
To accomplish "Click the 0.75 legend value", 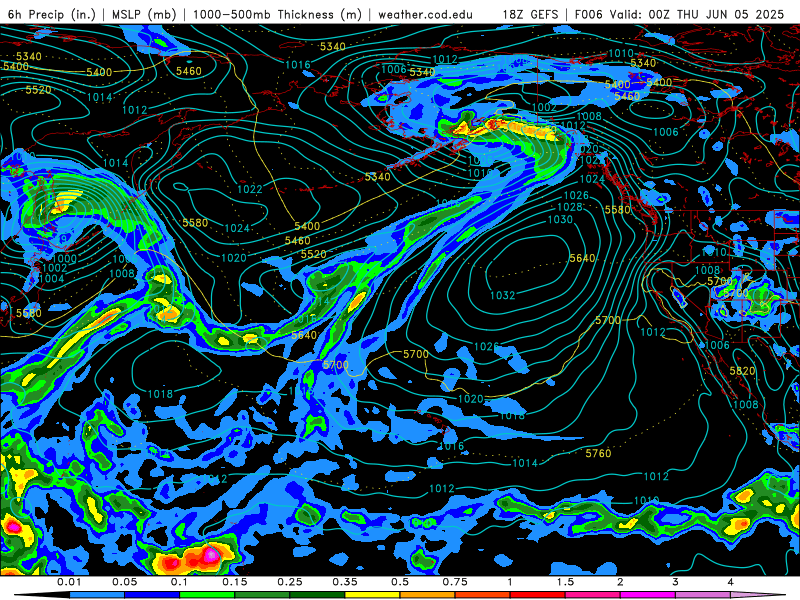I will pos(455,582).
